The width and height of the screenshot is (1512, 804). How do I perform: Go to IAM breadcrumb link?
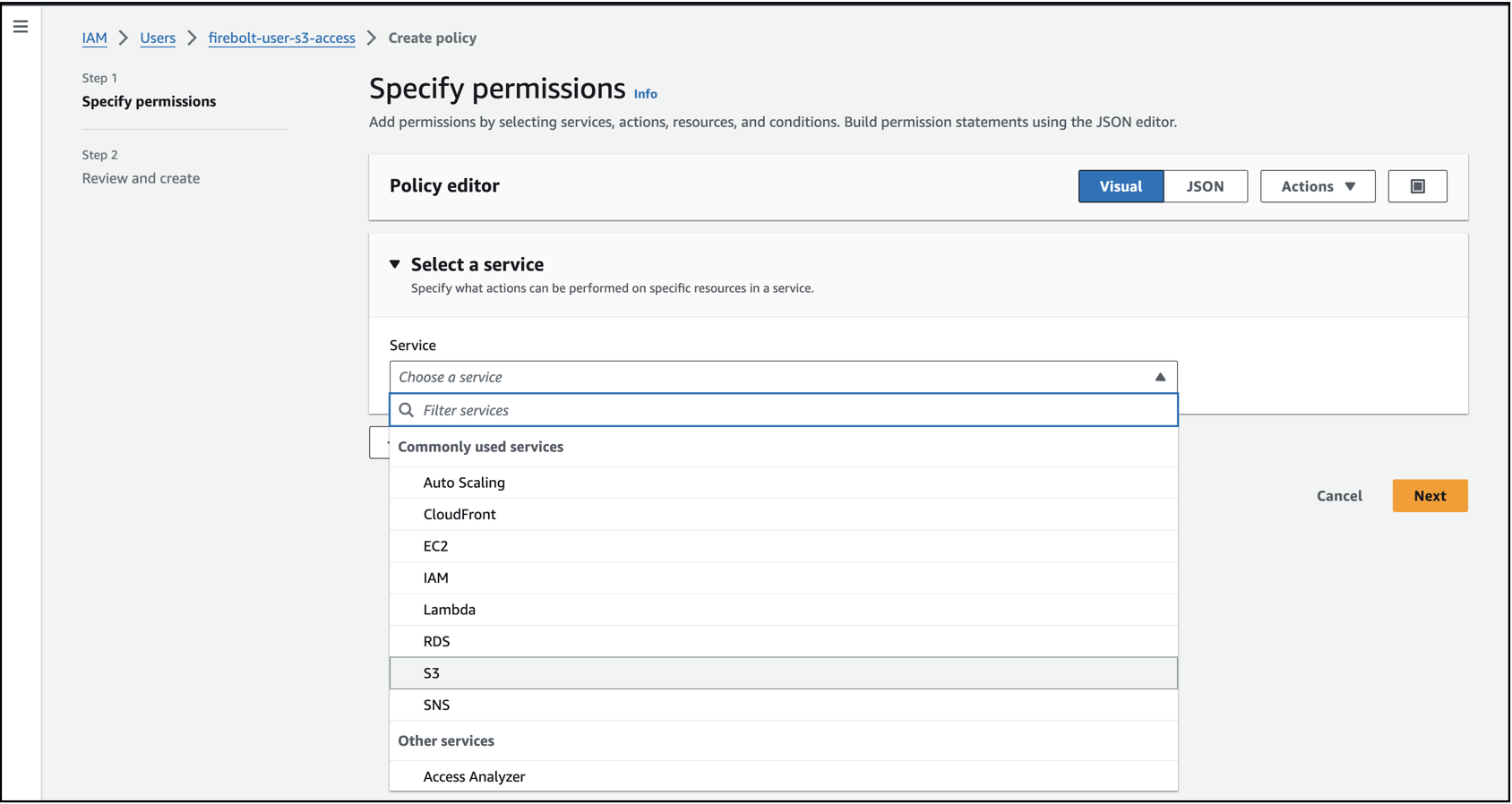pos(94,38)
